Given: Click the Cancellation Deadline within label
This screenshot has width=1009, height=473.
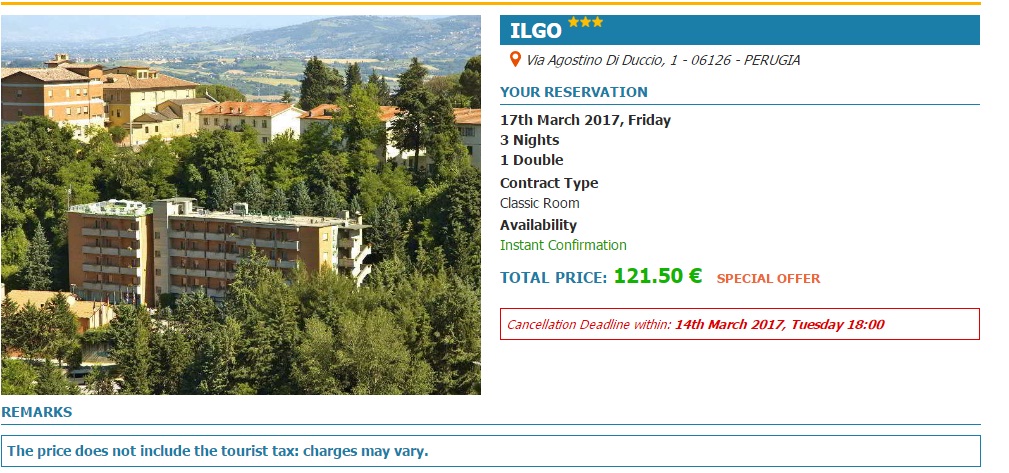Looking at the screenshot, I should pyautogui.click(x=589, y=324).
